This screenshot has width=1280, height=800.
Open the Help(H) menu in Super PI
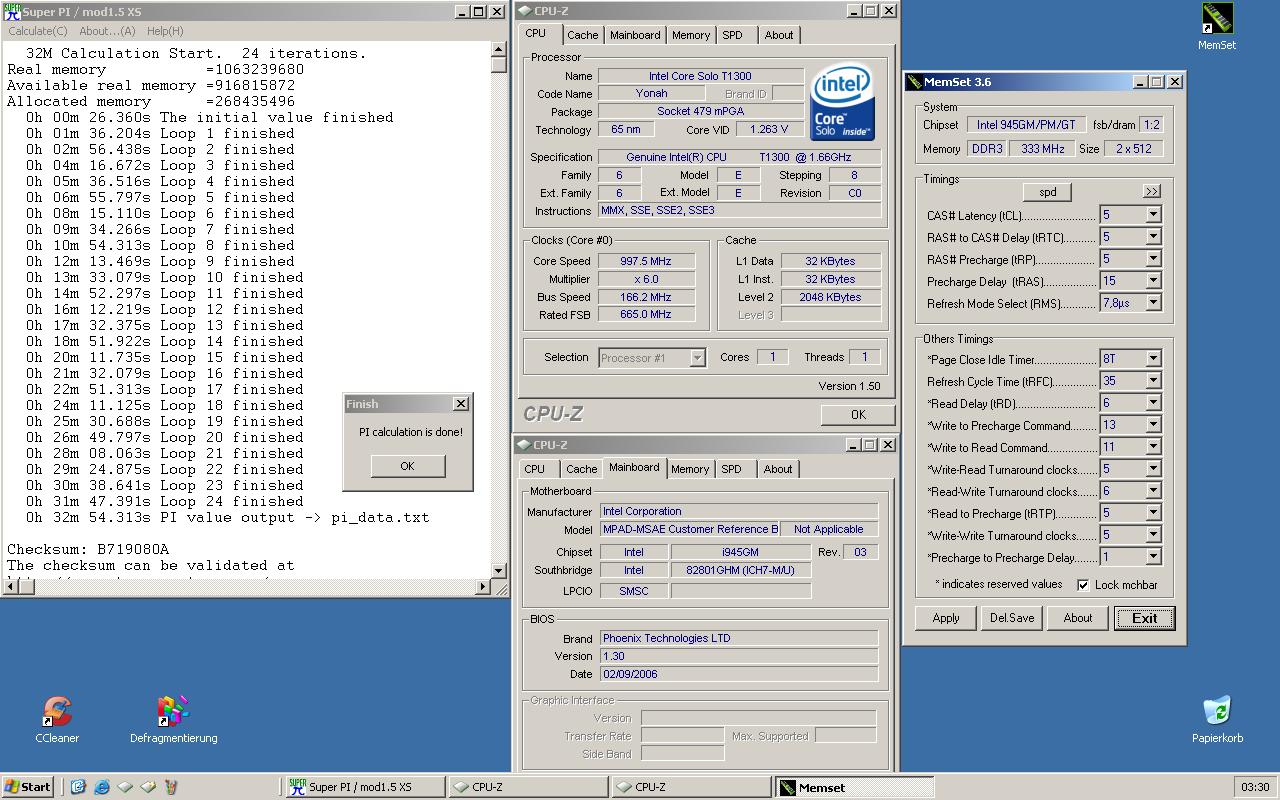click(x=165, y=31)
